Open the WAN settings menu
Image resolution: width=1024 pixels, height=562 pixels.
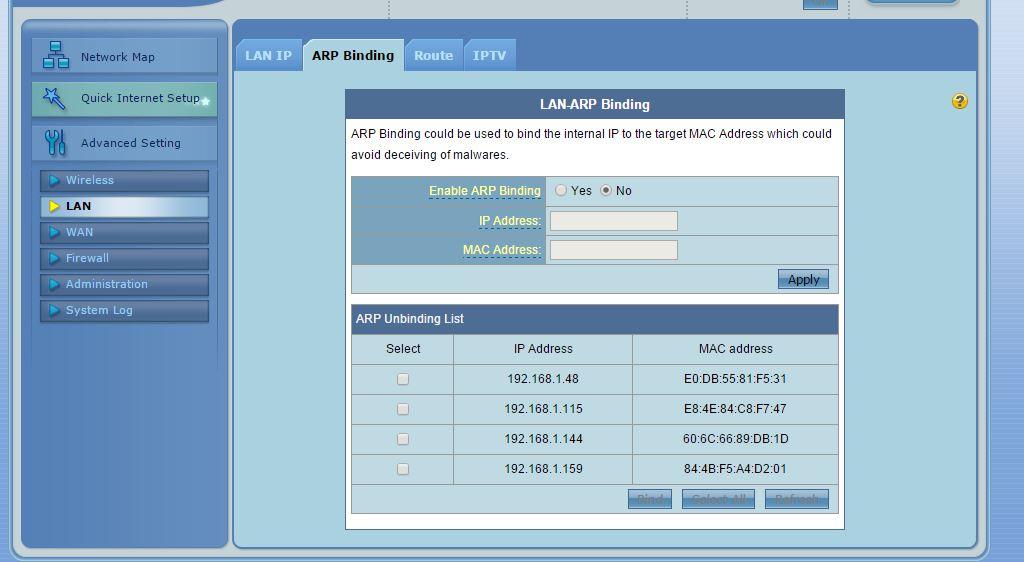[124, 232]
